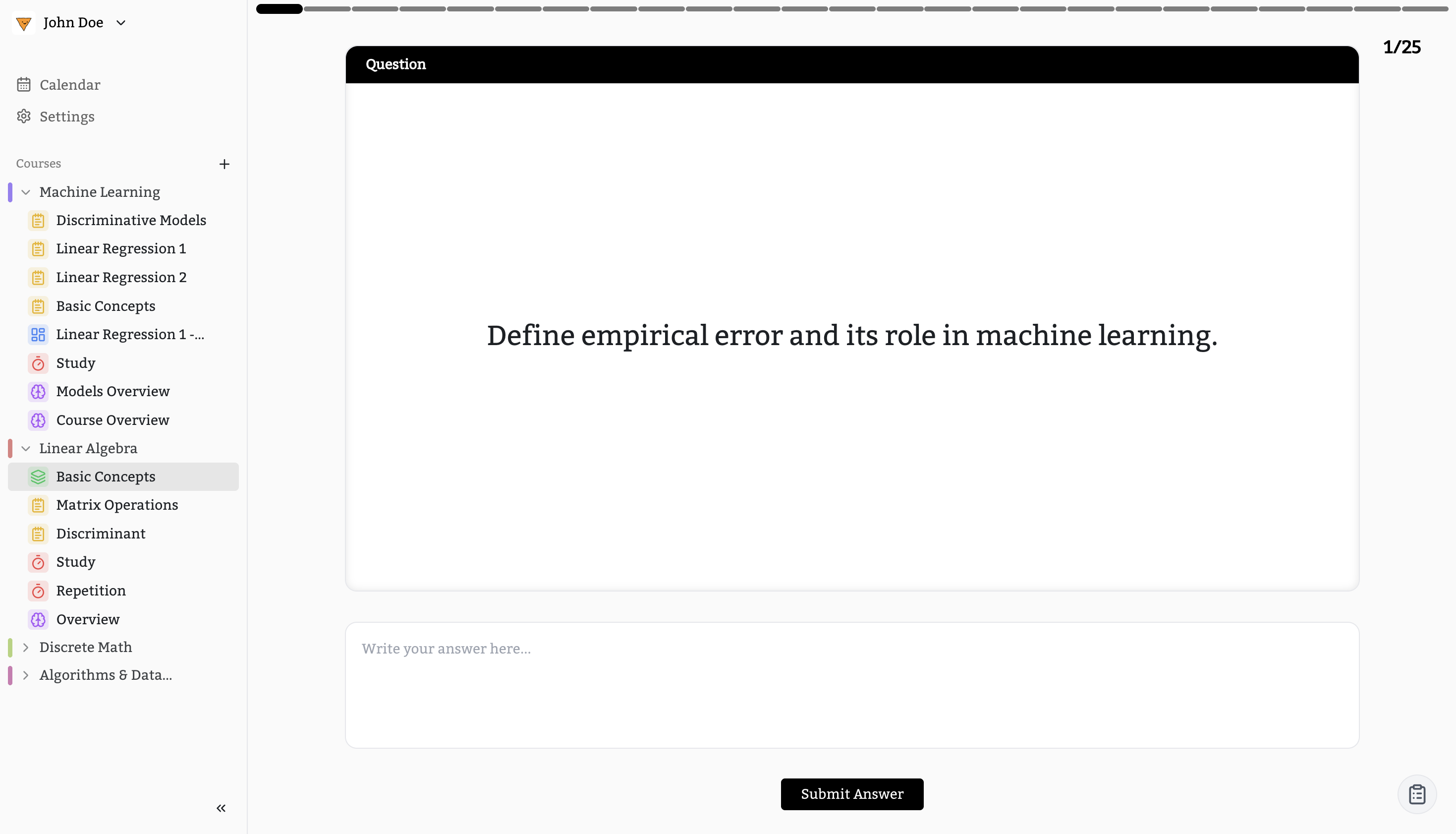Open the clipboard checklist icon bottom right

click(1417, 794)
